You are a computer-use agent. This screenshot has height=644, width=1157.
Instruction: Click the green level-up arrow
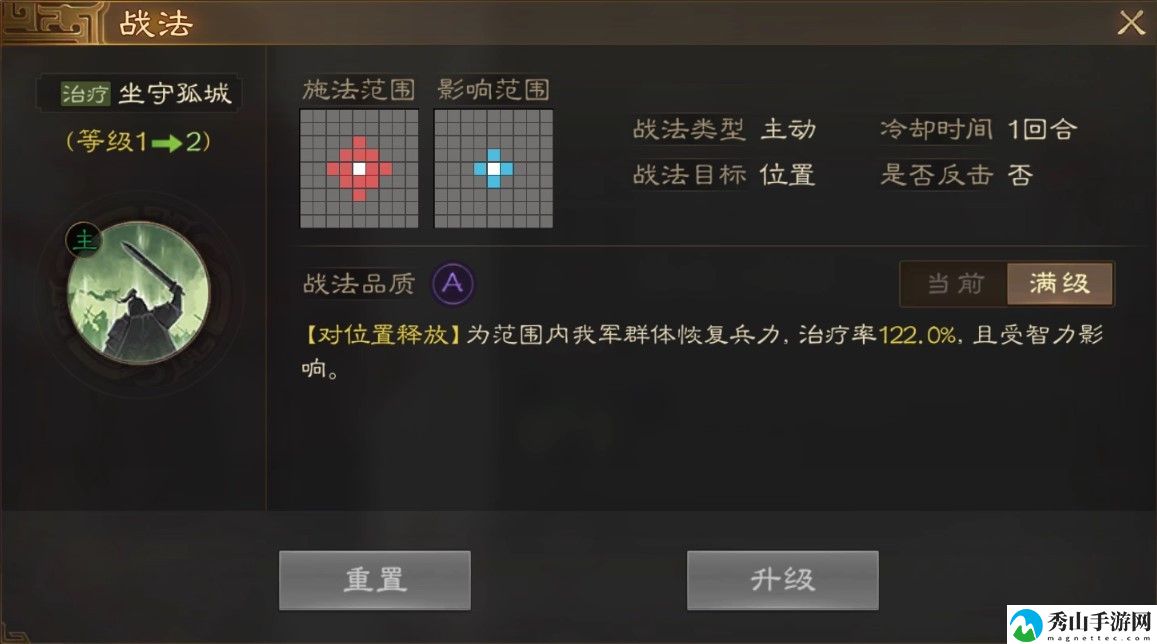pos(167,142)
